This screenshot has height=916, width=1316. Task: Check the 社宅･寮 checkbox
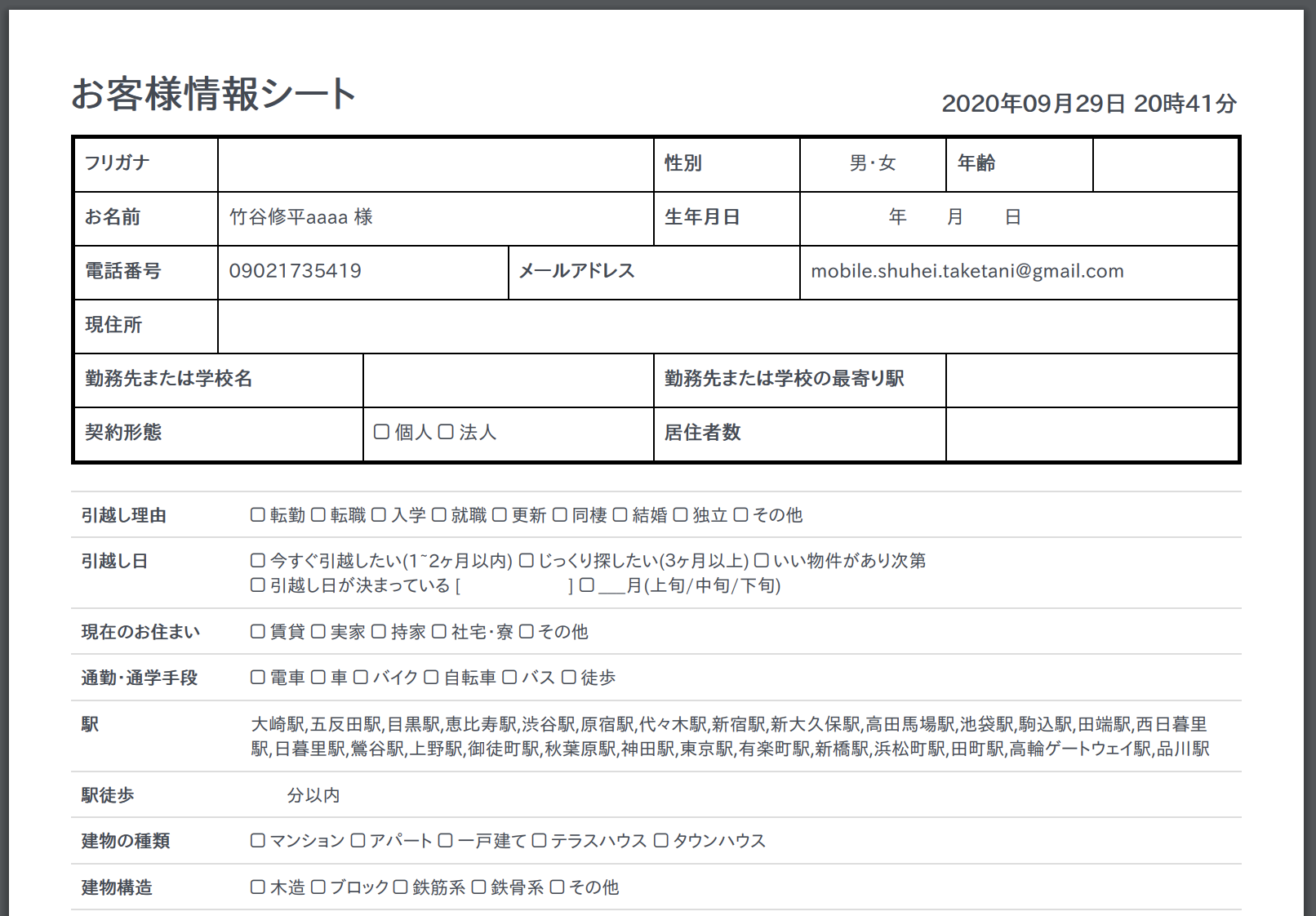point(439,632)
